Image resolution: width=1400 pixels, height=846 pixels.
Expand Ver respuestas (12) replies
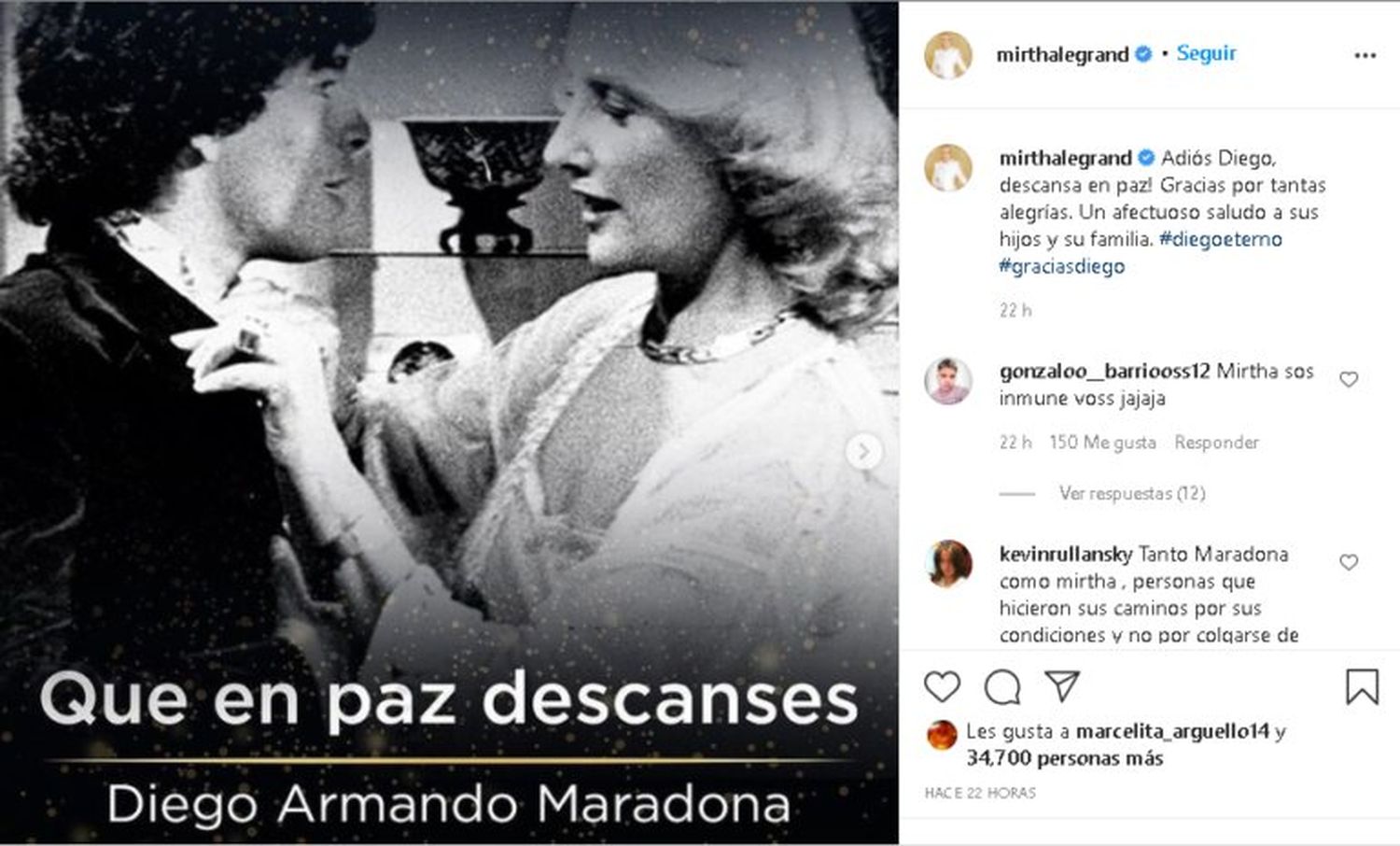pyautogui.click(x=1131, y=493)
